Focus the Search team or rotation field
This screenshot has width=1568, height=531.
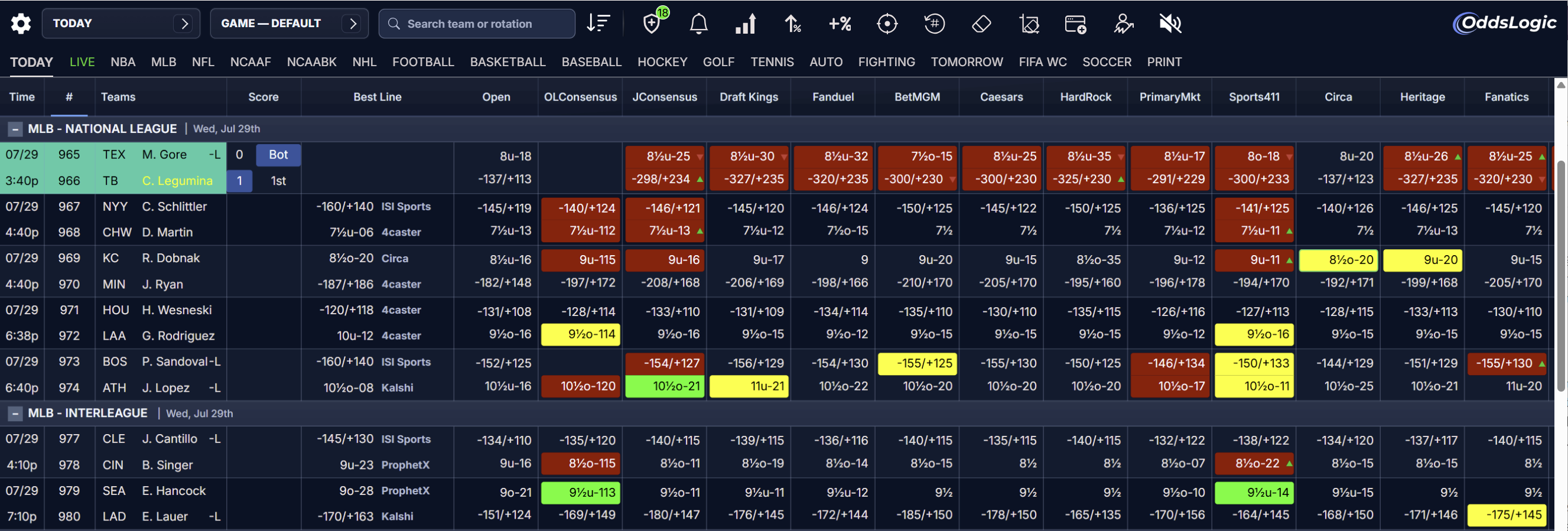477,24
